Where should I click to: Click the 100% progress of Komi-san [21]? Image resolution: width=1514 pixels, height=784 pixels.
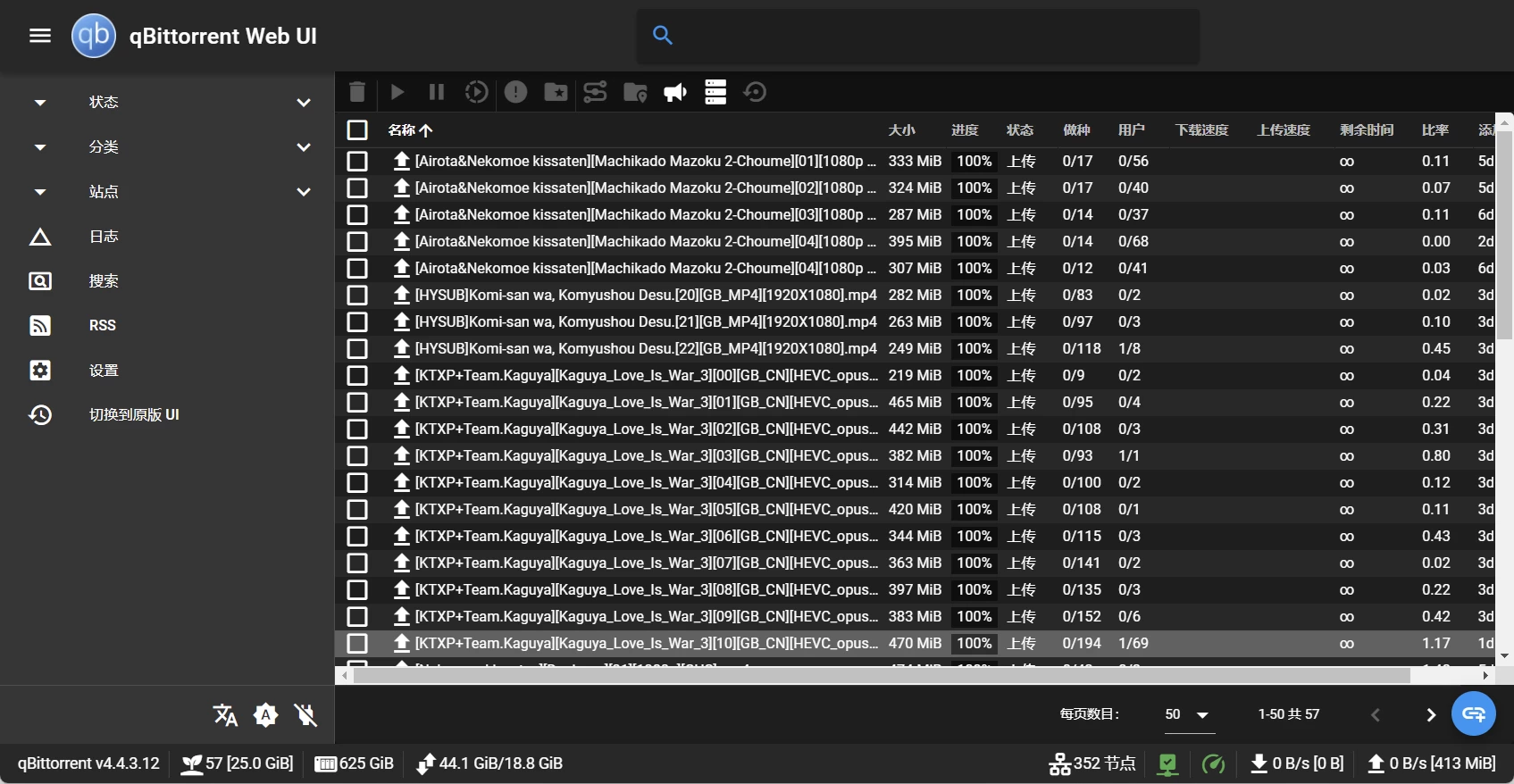[974, 322]
